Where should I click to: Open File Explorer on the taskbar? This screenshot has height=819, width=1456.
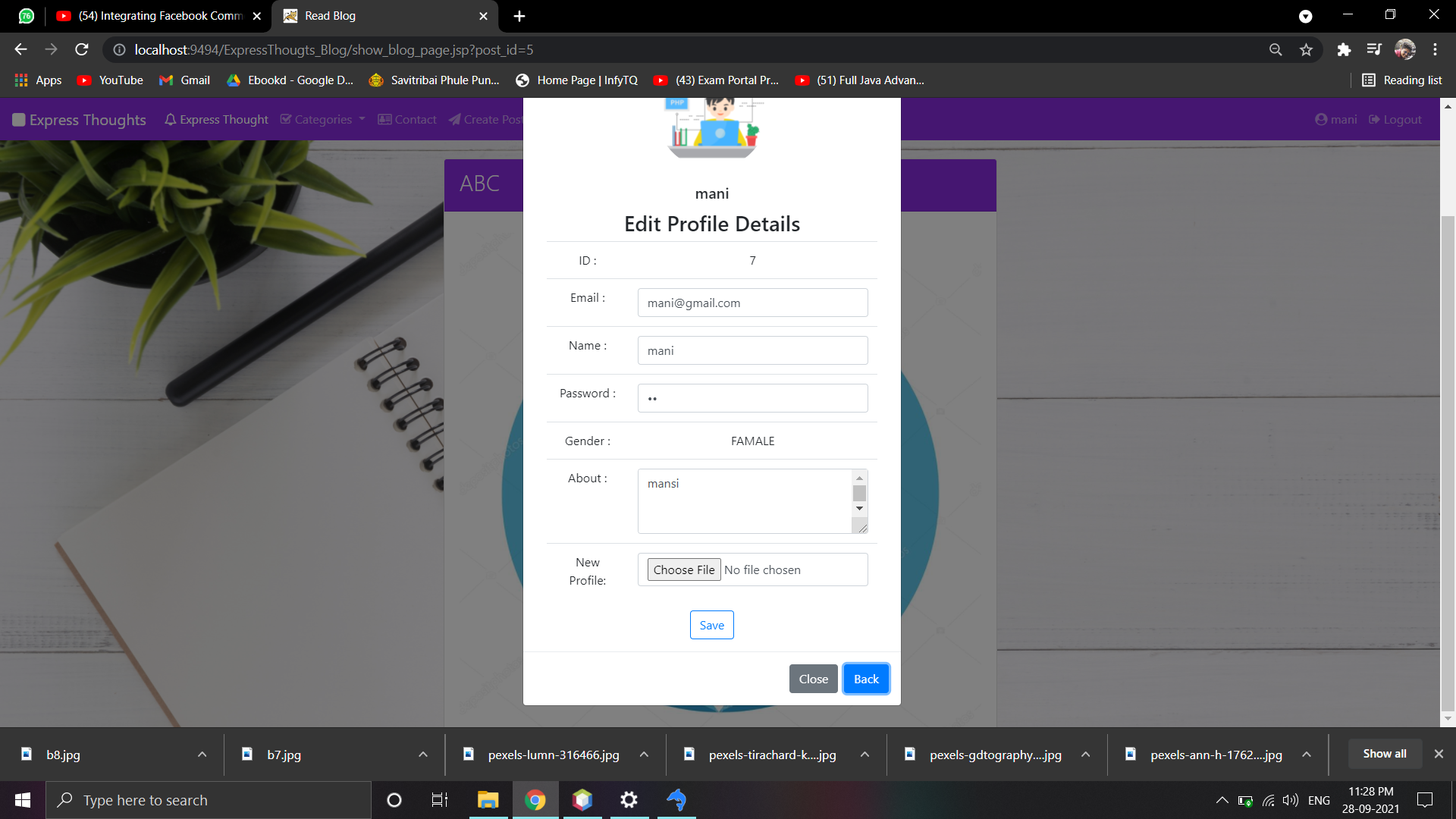[x=488, y=800]
